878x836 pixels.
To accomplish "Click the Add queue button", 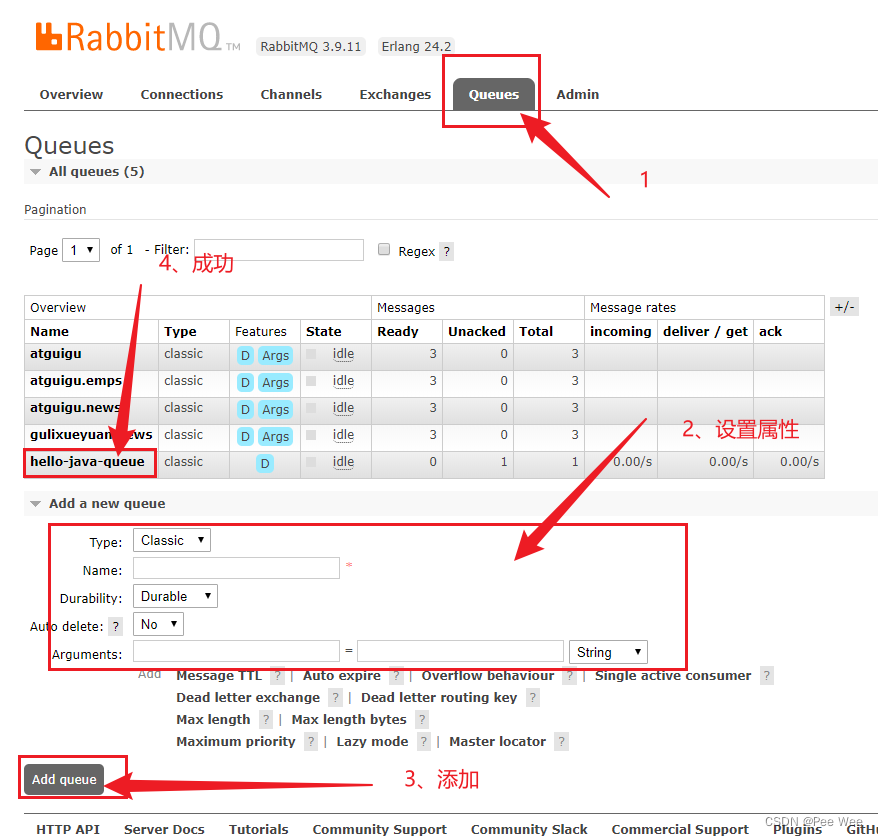I will pyautogui.click(x=63, y=779).
